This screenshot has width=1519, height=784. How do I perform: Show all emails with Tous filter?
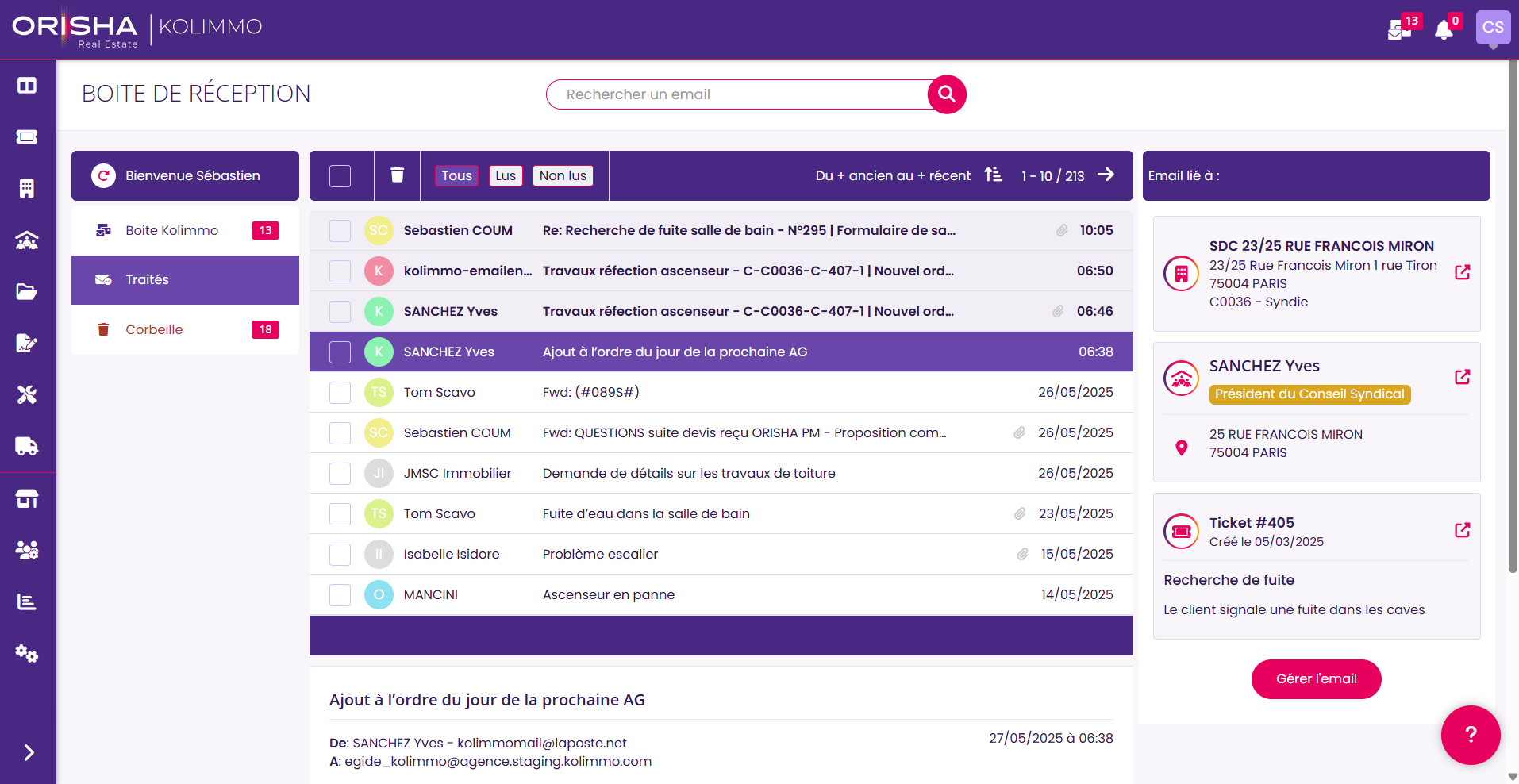[456, 175]
